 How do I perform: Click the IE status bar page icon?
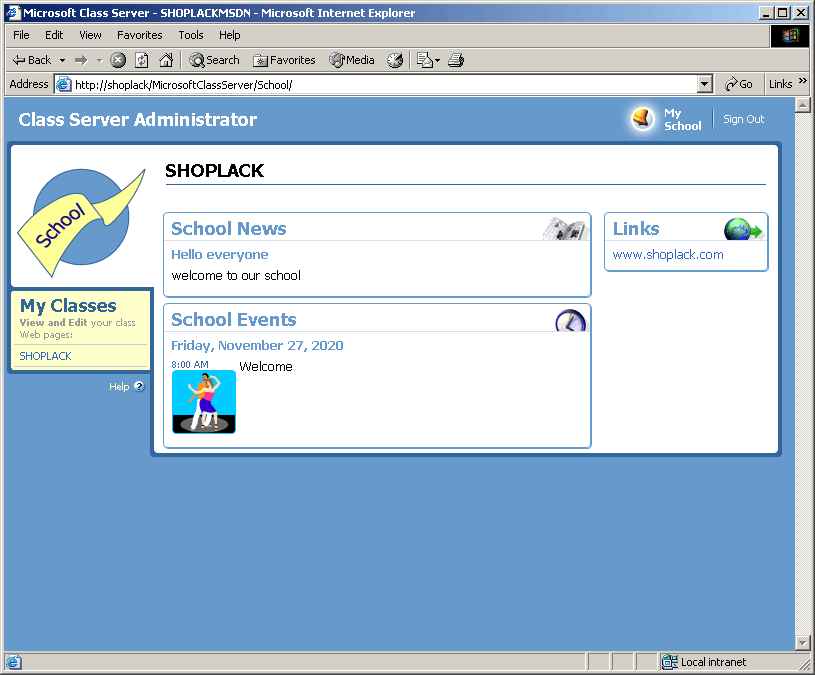tap(13, 661)
